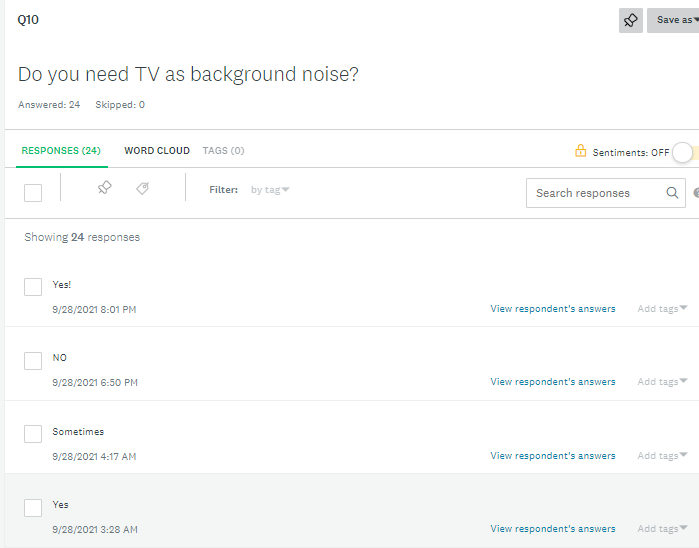Open the Tags (0) tab
Image resolution: width=699 pixels, height=548 pixels.
(223, 151)
